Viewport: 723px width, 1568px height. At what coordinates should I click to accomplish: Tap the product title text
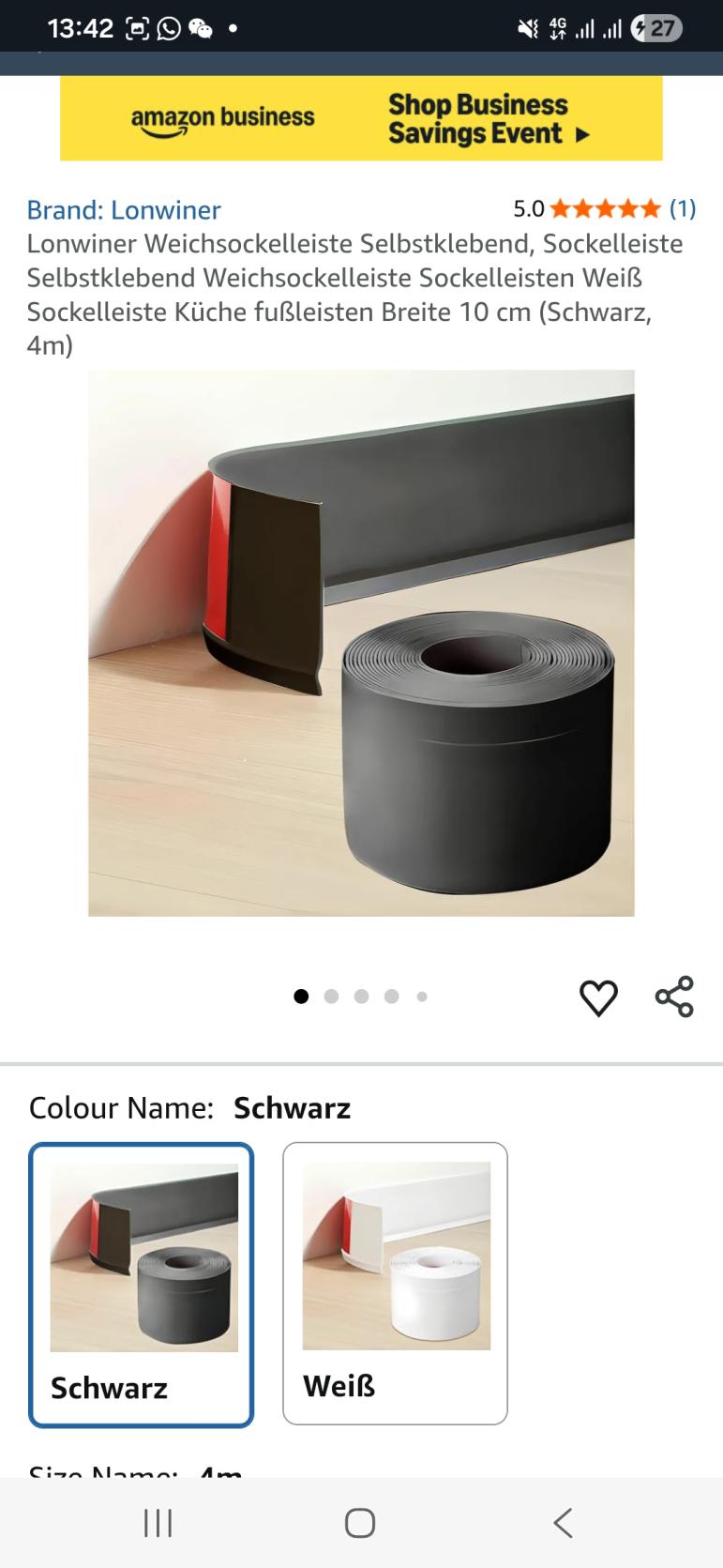pyautogui.click(x=354, y=294)
